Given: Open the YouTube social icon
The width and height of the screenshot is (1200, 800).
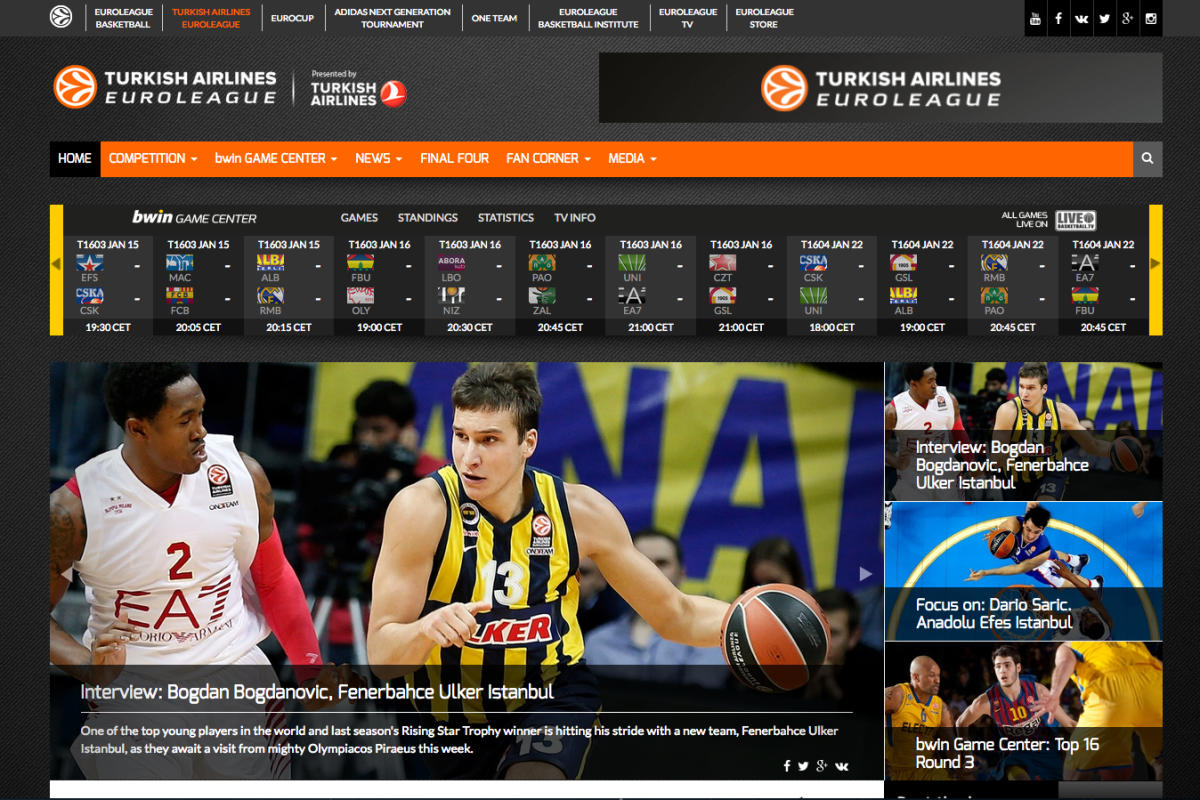Looking at the screenshot, I should coord(1035,18).
